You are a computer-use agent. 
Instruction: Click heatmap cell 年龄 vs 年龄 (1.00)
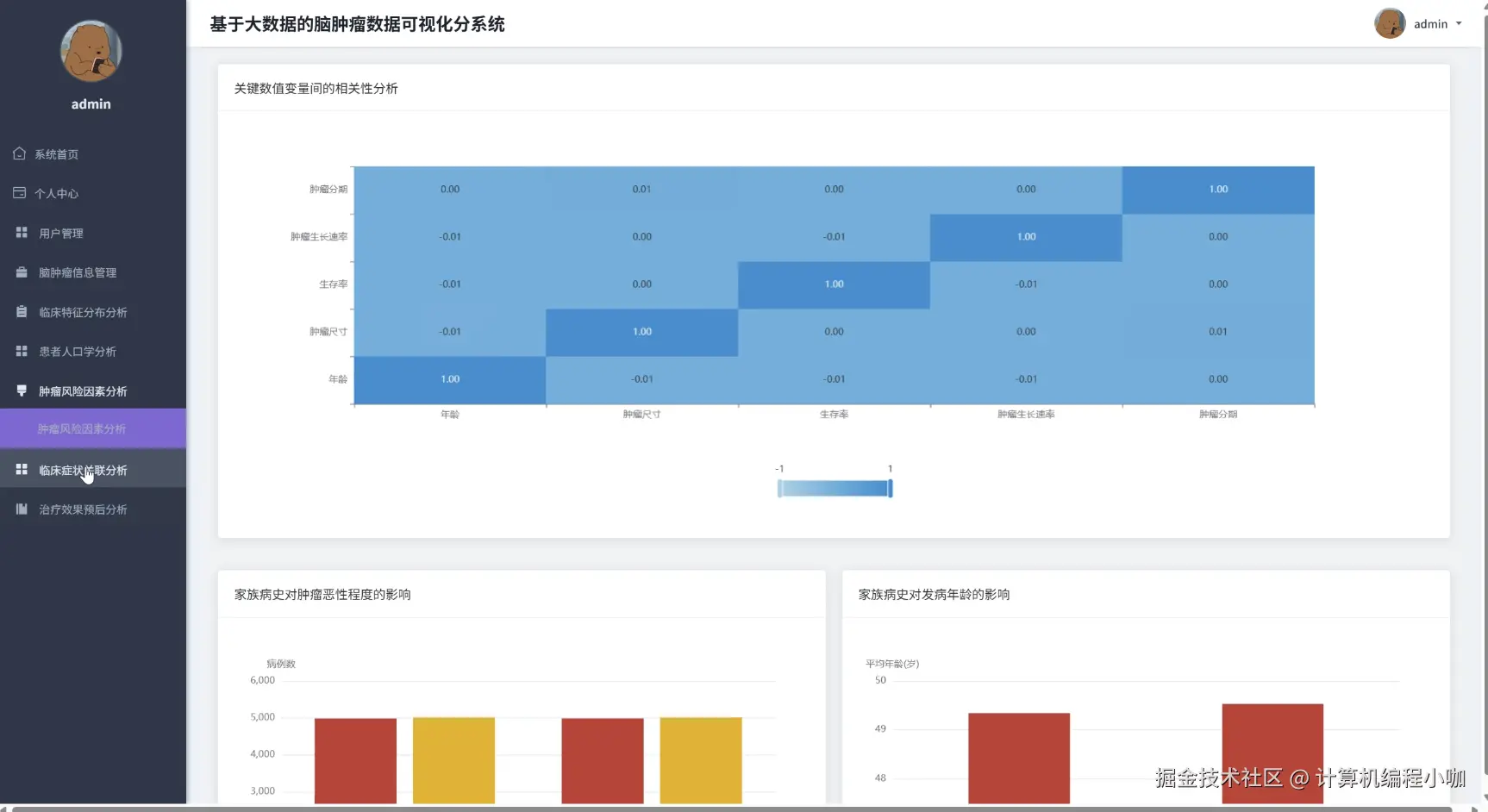coord(450,379)
